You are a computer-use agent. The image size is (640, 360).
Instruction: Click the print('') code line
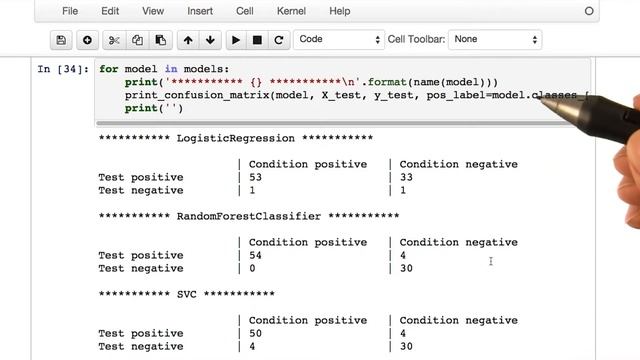click(x=154, y=108)
